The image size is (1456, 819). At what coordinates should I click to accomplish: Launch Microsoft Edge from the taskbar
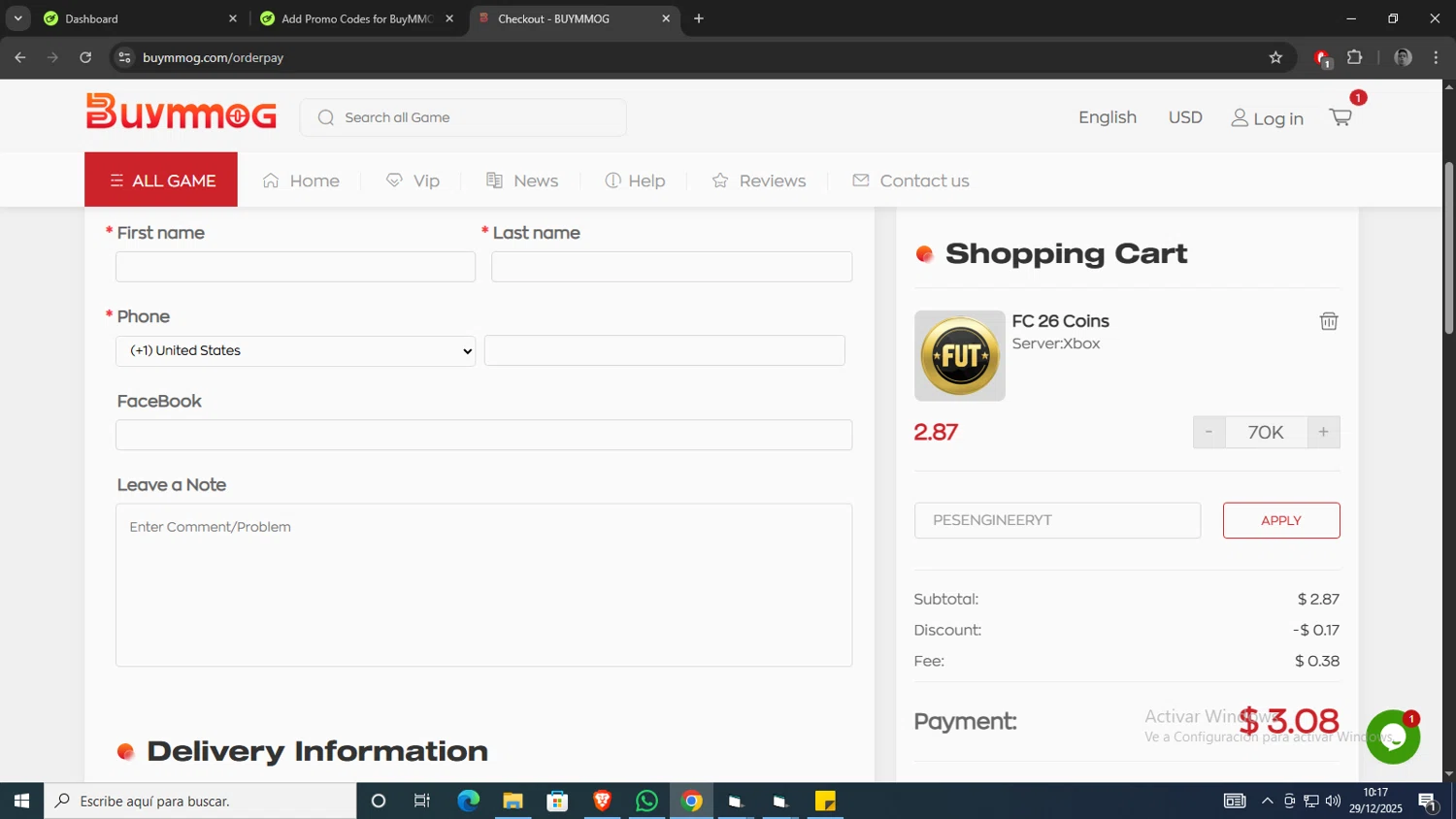tap(468, 801)
